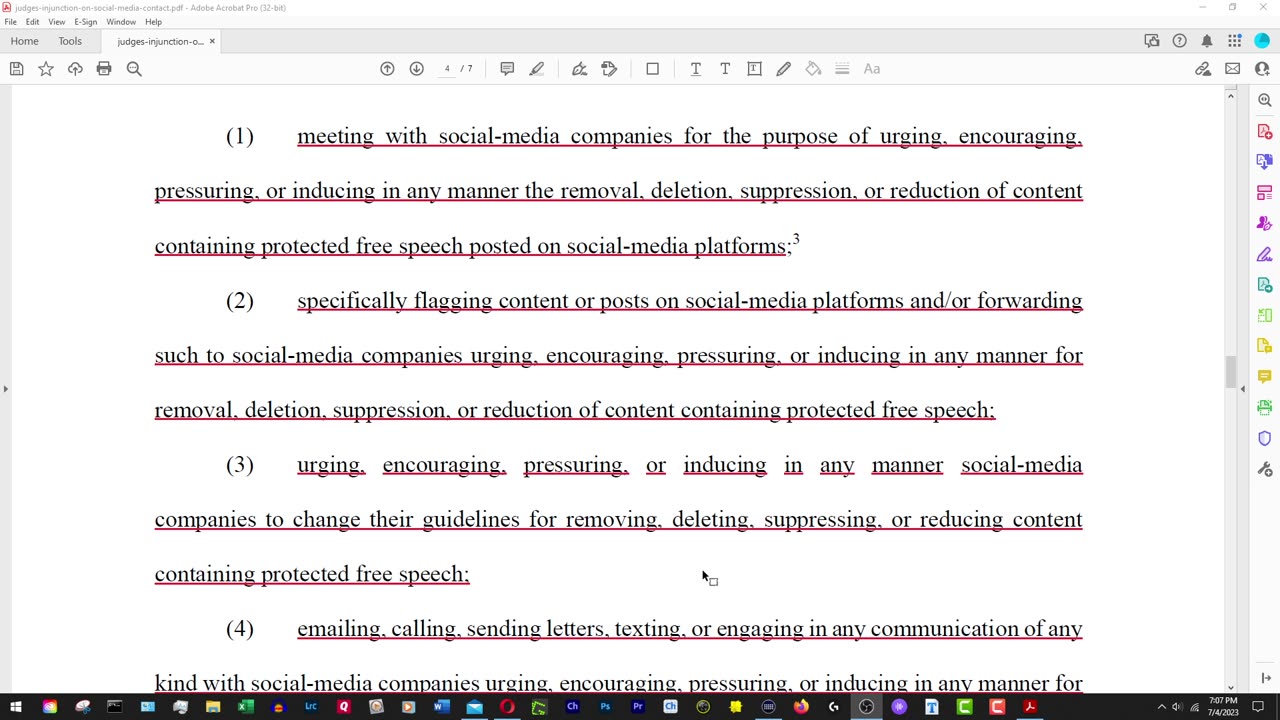Click the help question mark icon
Screen dimensions: 1280x720
pyautogui.click(x=1180, y=41)
